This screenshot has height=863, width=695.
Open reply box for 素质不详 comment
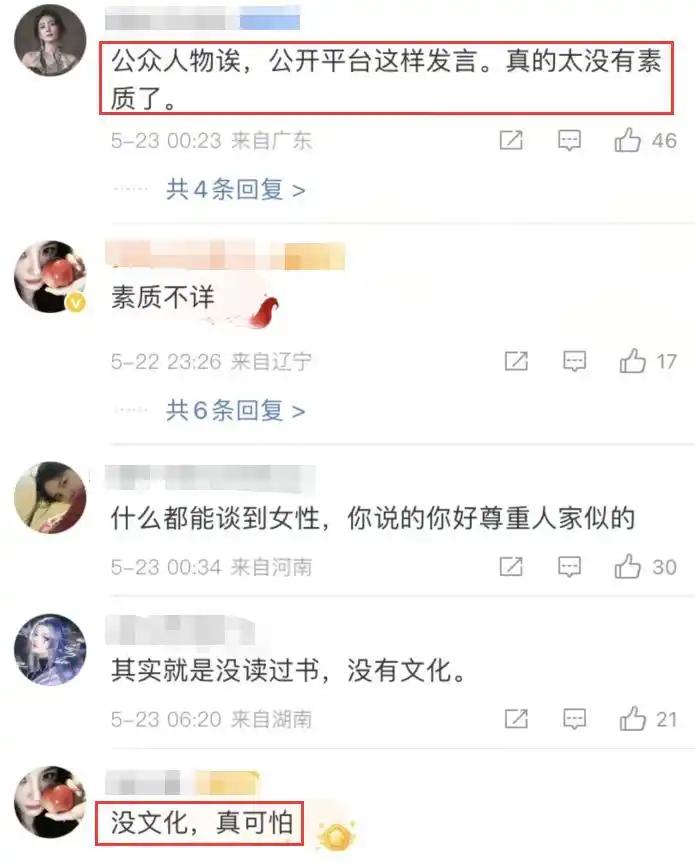574,362
